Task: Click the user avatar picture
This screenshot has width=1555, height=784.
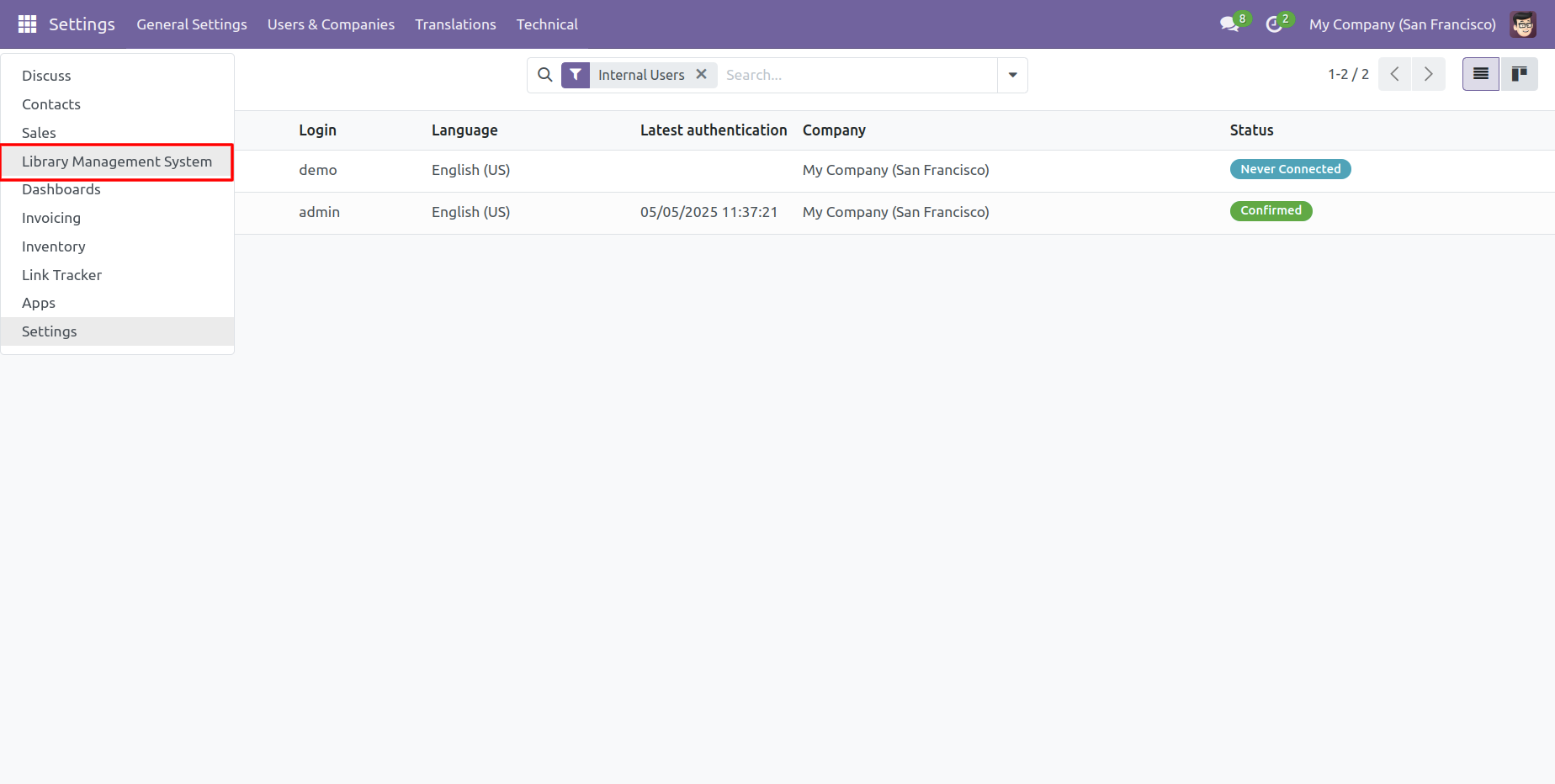Action: [x=1522, y=24]
